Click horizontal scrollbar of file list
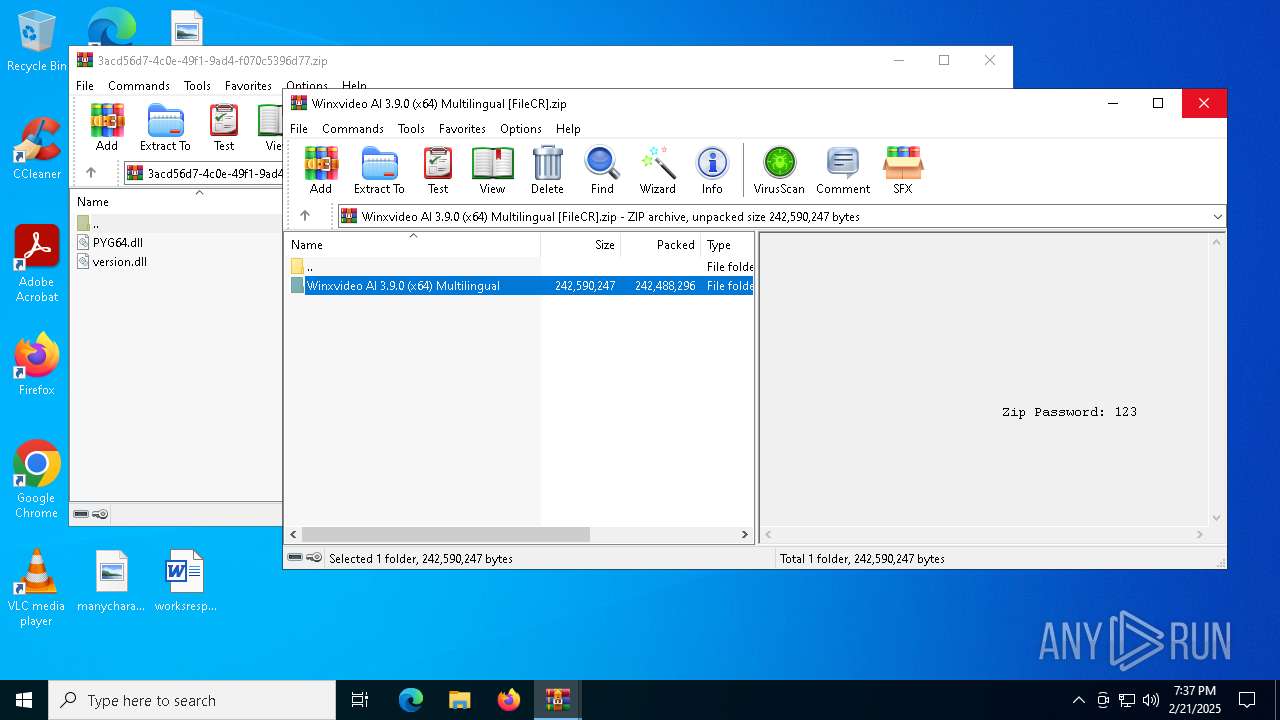This screenshot has width=1280, height=720. (x=446, y=535)
